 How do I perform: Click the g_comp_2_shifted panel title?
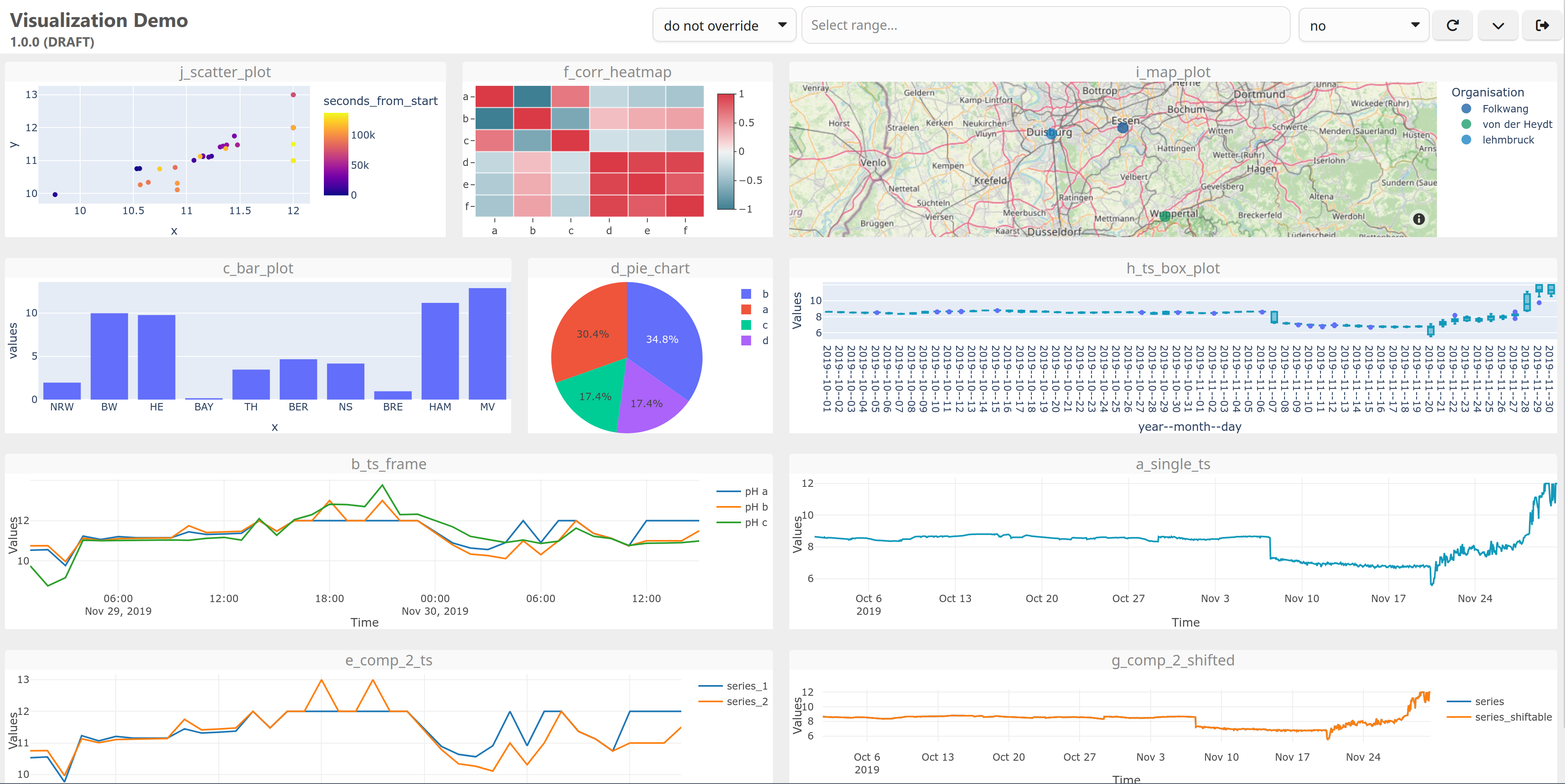(x=1172, y=660)
